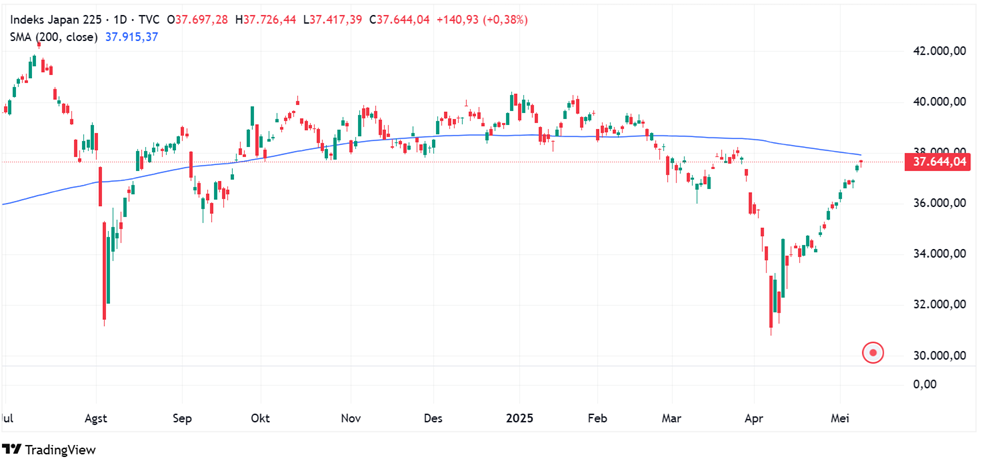Viewport: 981px width, 461px height.
Task: Click the SMA (200, close) indicator label
Action: [x=54, y=37]
